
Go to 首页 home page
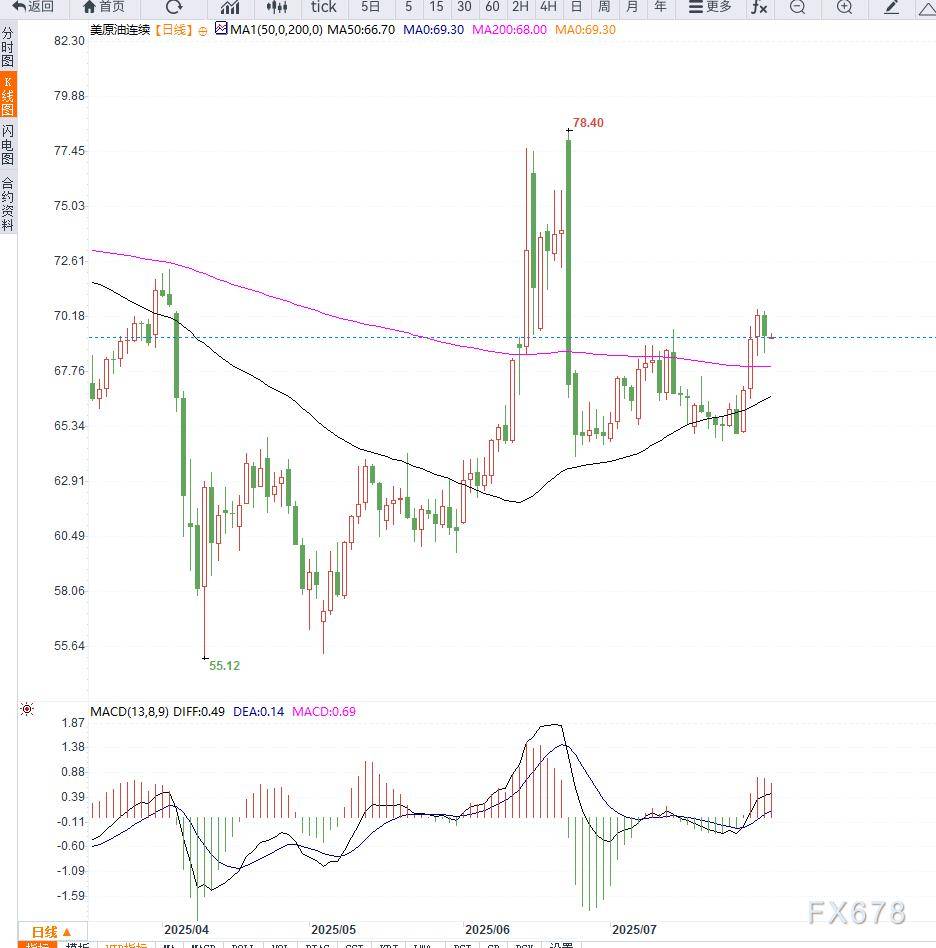tap(103, 7)
